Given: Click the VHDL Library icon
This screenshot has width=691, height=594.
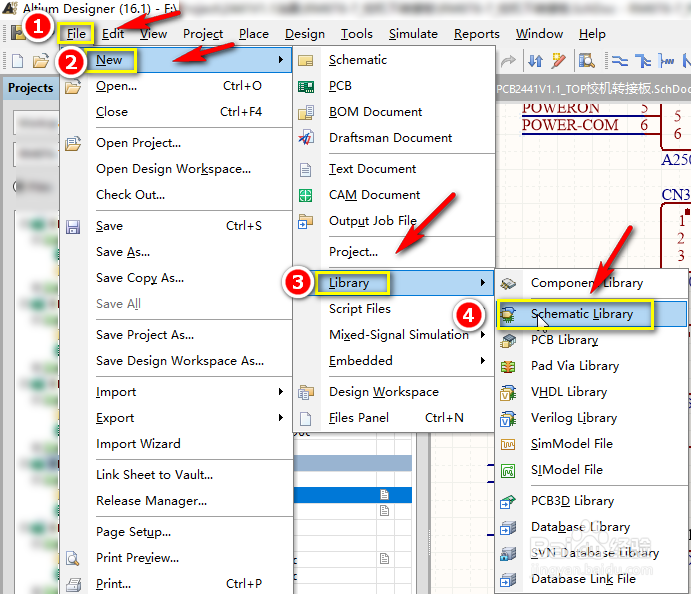Looking at the screenshot, I should point(508,392).
